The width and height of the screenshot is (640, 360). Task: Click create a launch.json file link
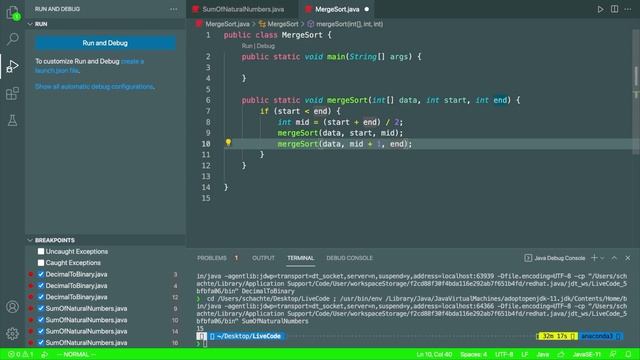[x=89, y=66]
